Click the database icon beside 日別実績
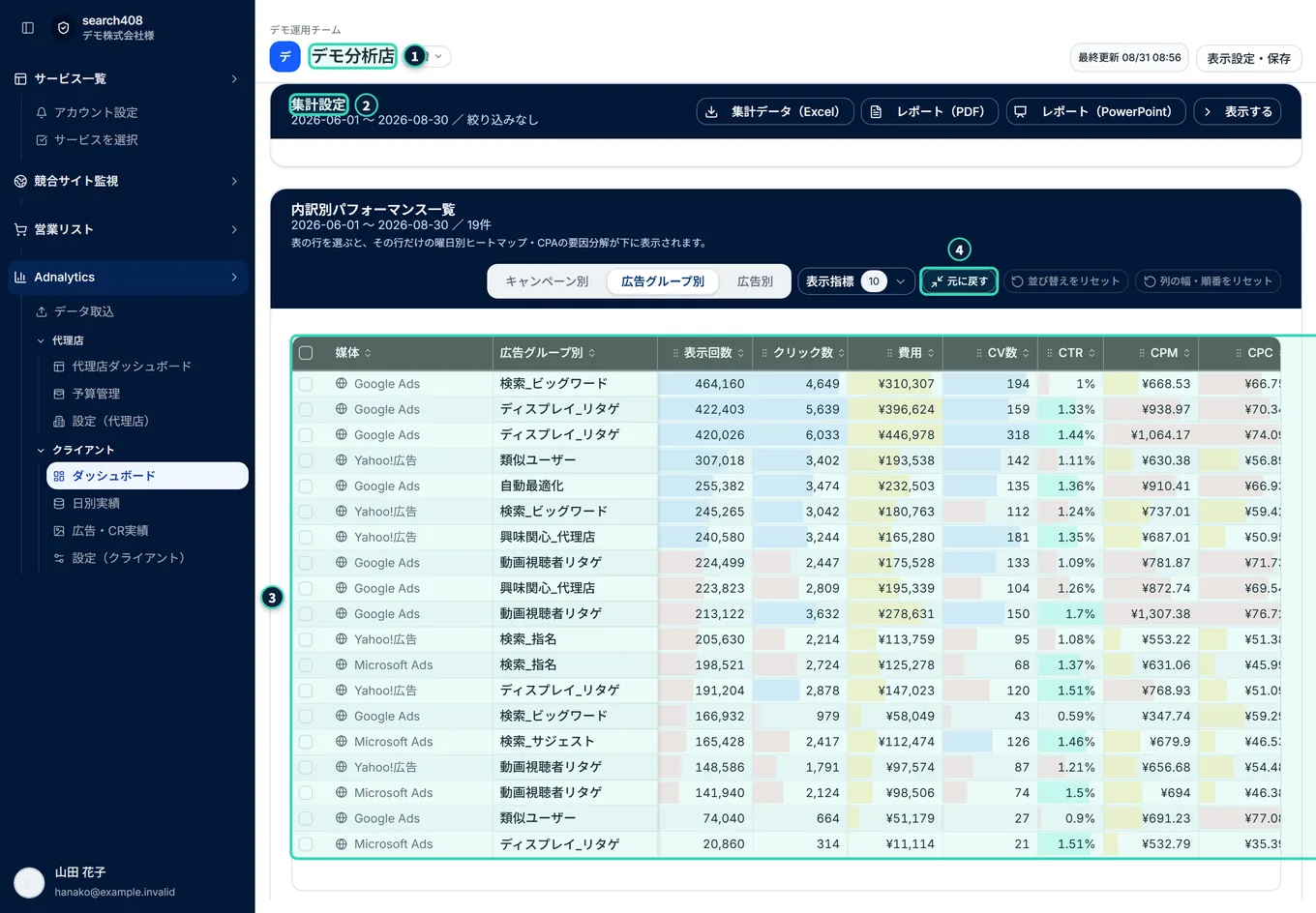Viewport: 1316px width, 913px height. point(59,504)
